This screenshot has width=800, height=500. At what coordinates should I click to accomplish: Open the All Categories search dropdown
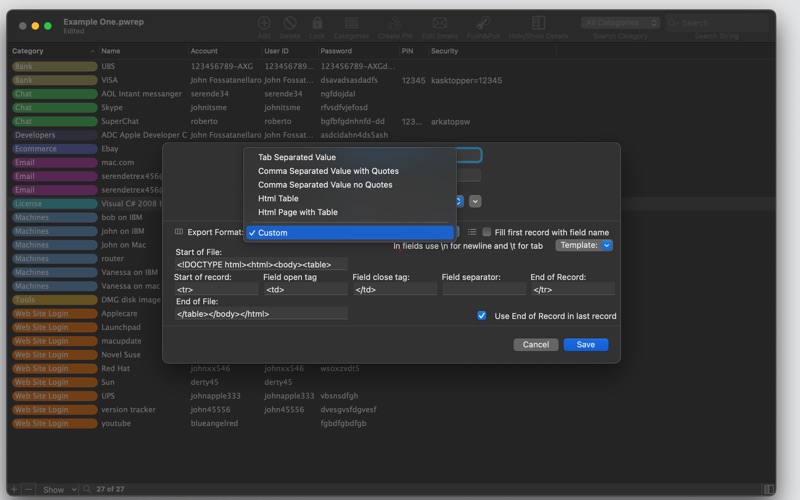(x=619, y=22)
